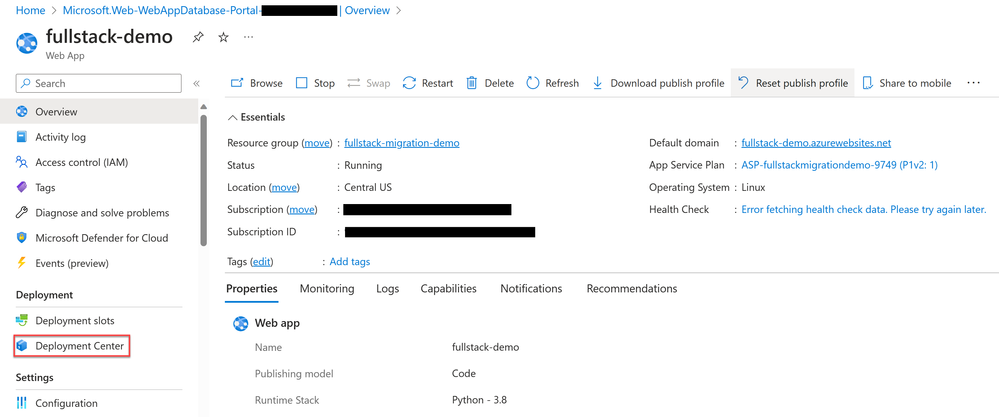999x417 pixels.
Task: Collapse the sidebar with the double-chevron icon
Action: tap(196, 83)
